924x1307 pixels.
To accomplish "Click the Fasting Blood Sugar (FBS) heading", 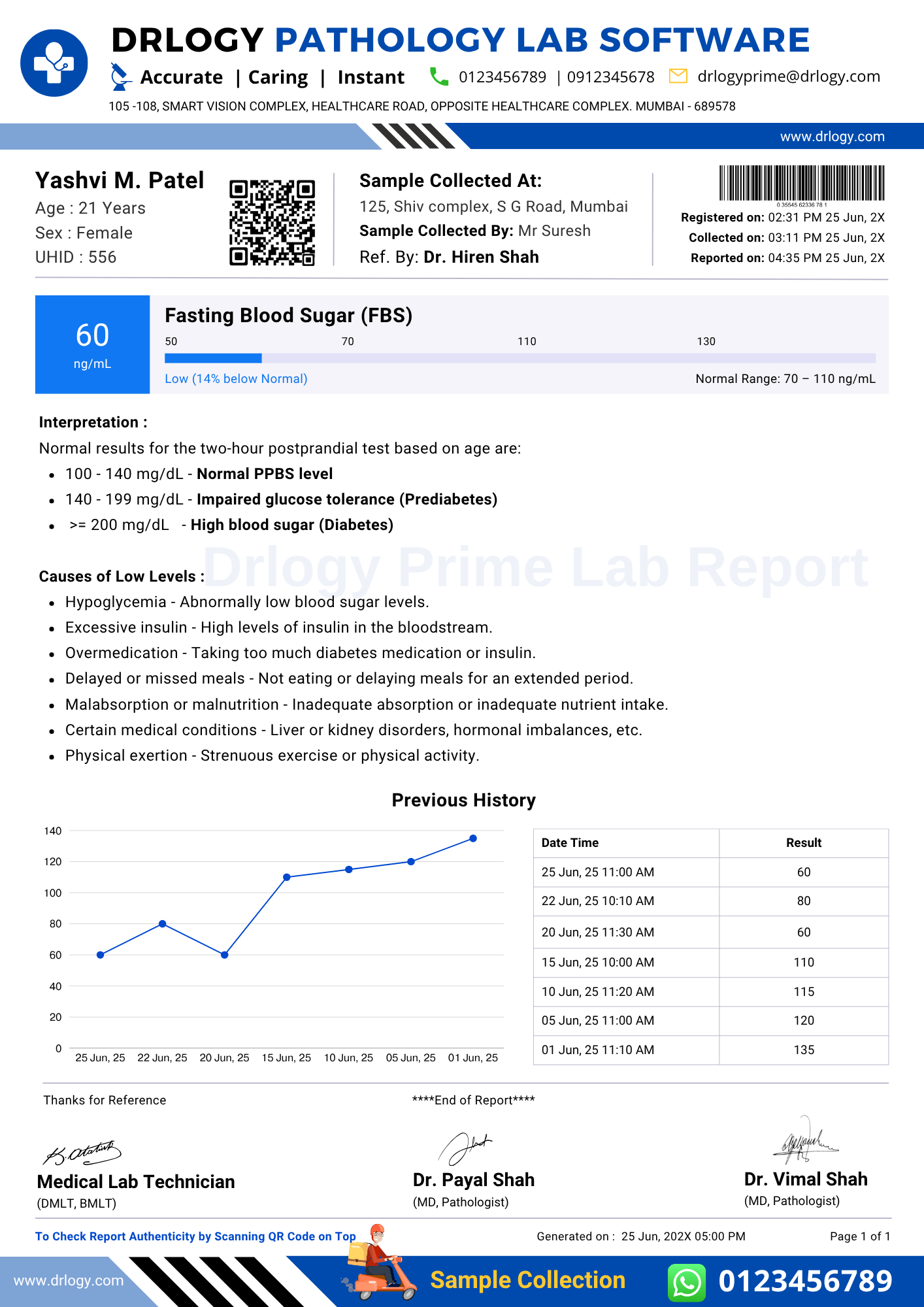I will coord(288,316).
